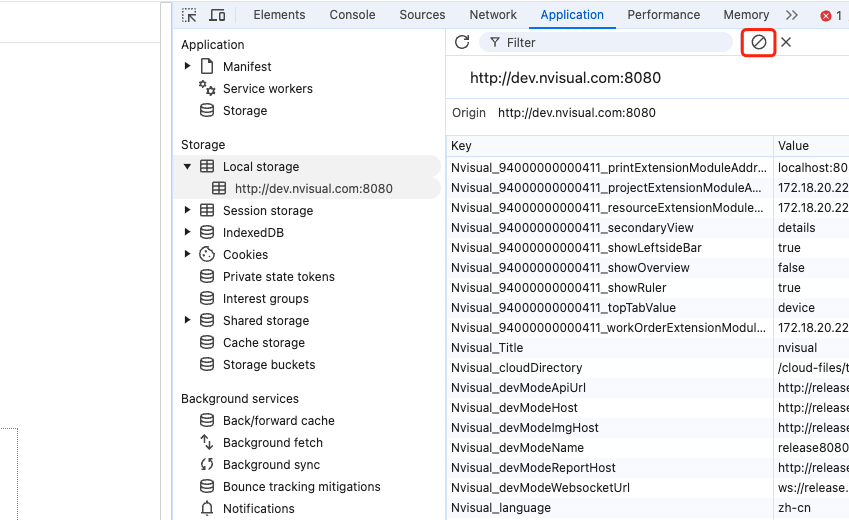849x520 pixels.
Task: Click the inspect element picker icon
Action: point(189,15)
